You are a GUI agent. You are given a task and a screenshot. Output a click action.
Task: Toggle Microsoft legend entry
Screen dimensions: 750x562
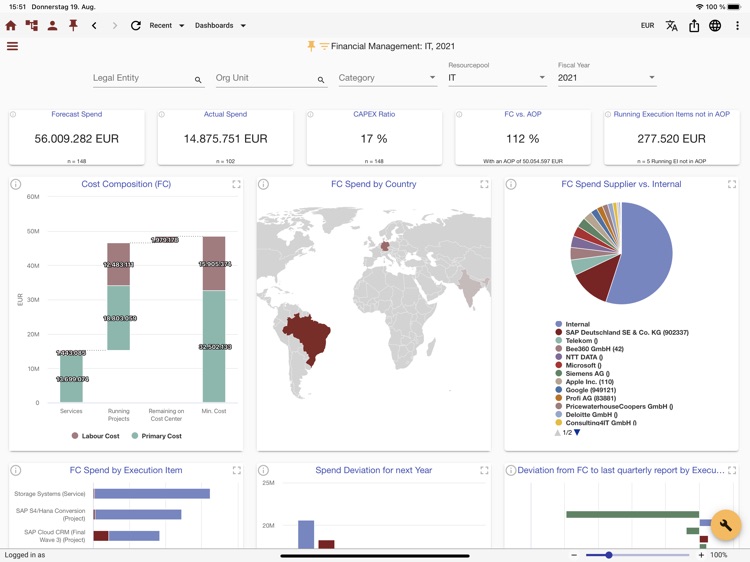pos(578,365)
